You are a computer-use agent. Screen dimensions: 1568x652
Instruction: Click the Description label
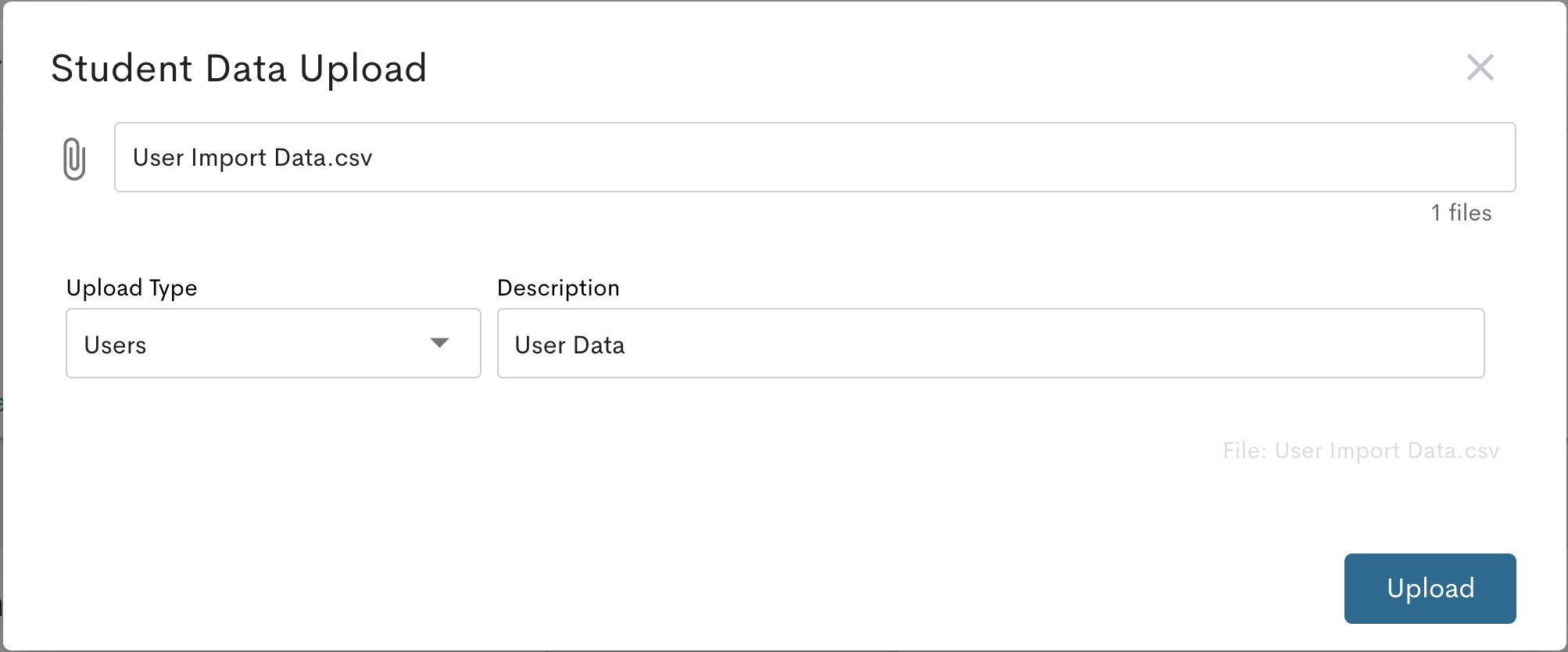[x=558, y=288]
